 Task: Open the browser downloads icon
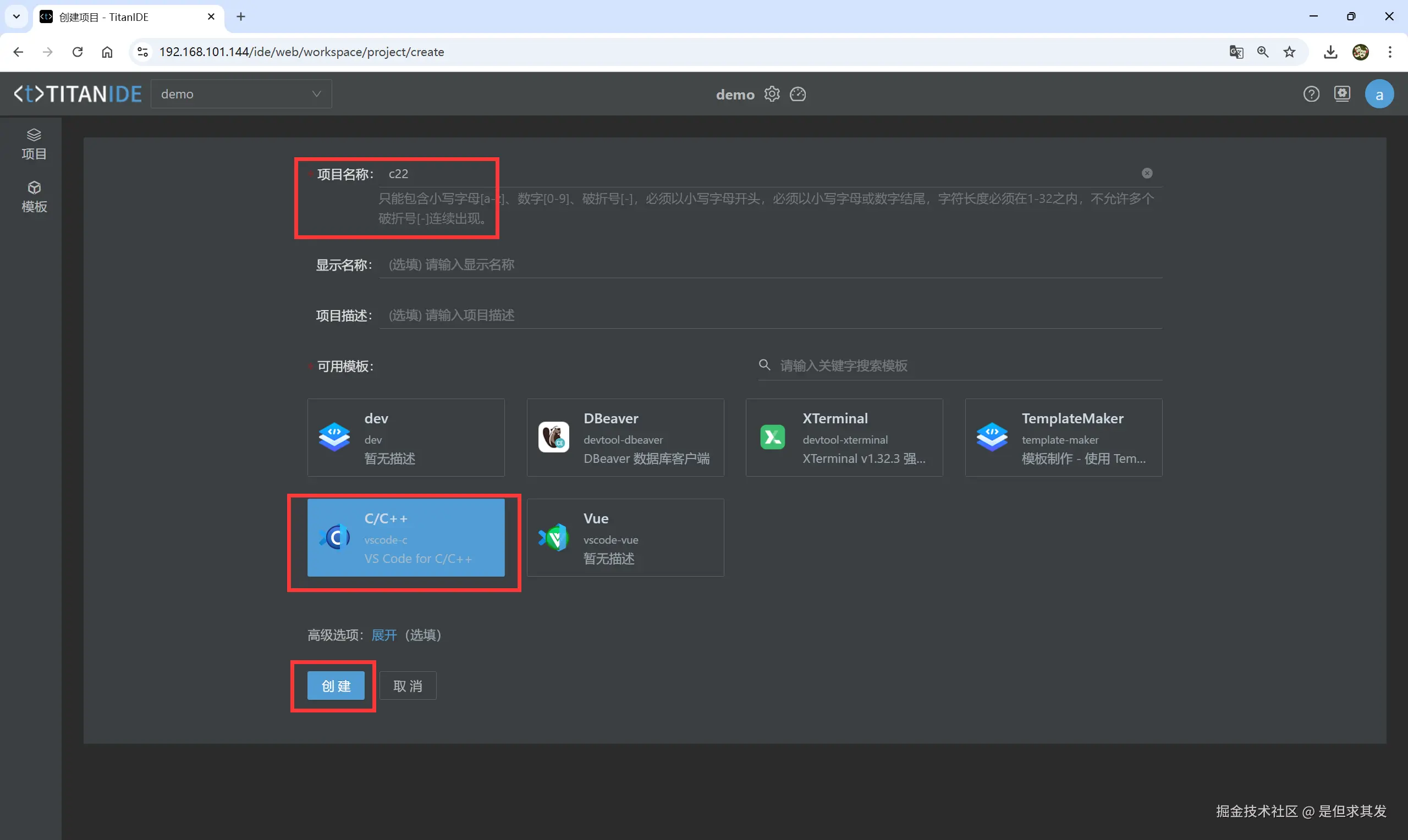(1330, 52)
